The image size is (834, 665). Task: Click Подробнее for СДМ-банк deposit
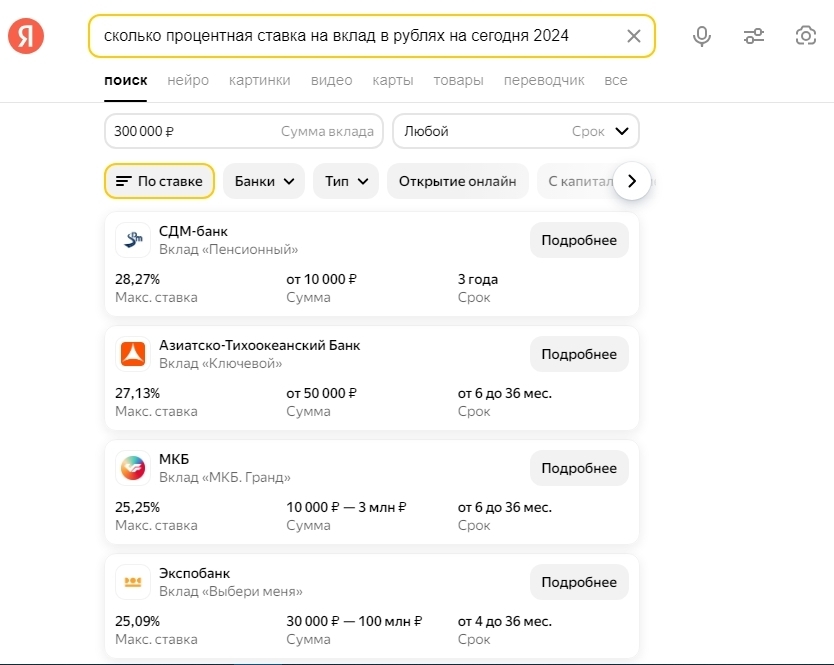tap(579, 240)
